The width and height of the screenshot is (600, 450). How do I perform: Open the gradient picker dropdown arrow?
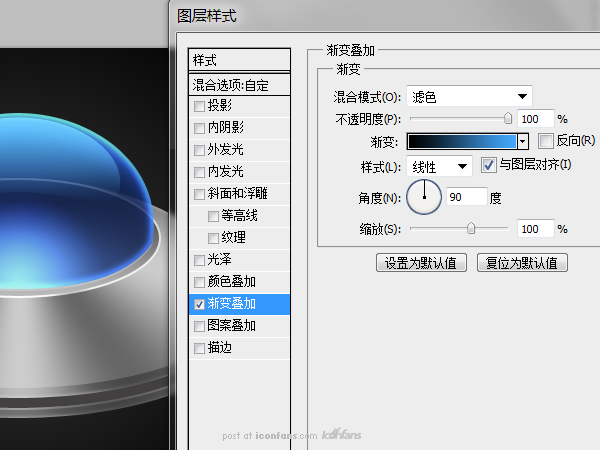pos(523,142)
